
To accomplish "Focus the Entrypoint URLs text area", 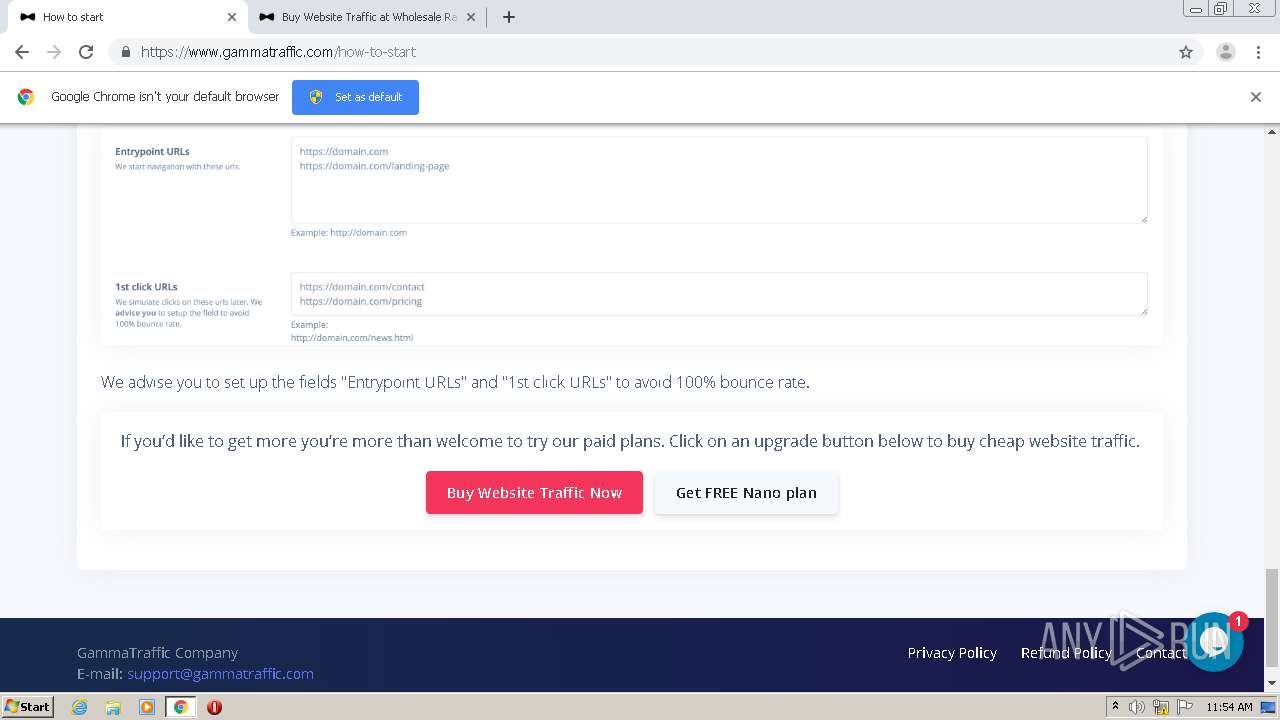I will tap(719, 180).
